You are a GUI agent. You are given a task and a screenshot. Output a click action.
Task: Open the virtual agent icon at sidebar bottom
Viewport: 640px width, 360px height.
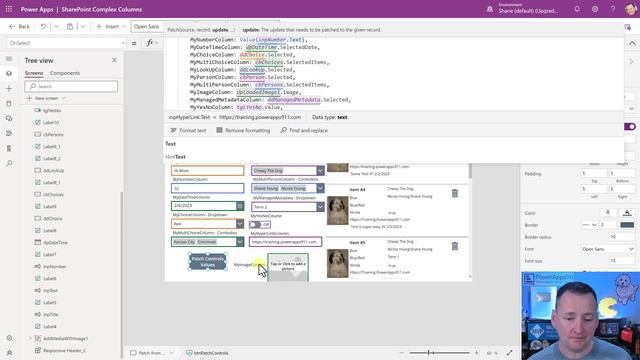(x=9, y=352)
